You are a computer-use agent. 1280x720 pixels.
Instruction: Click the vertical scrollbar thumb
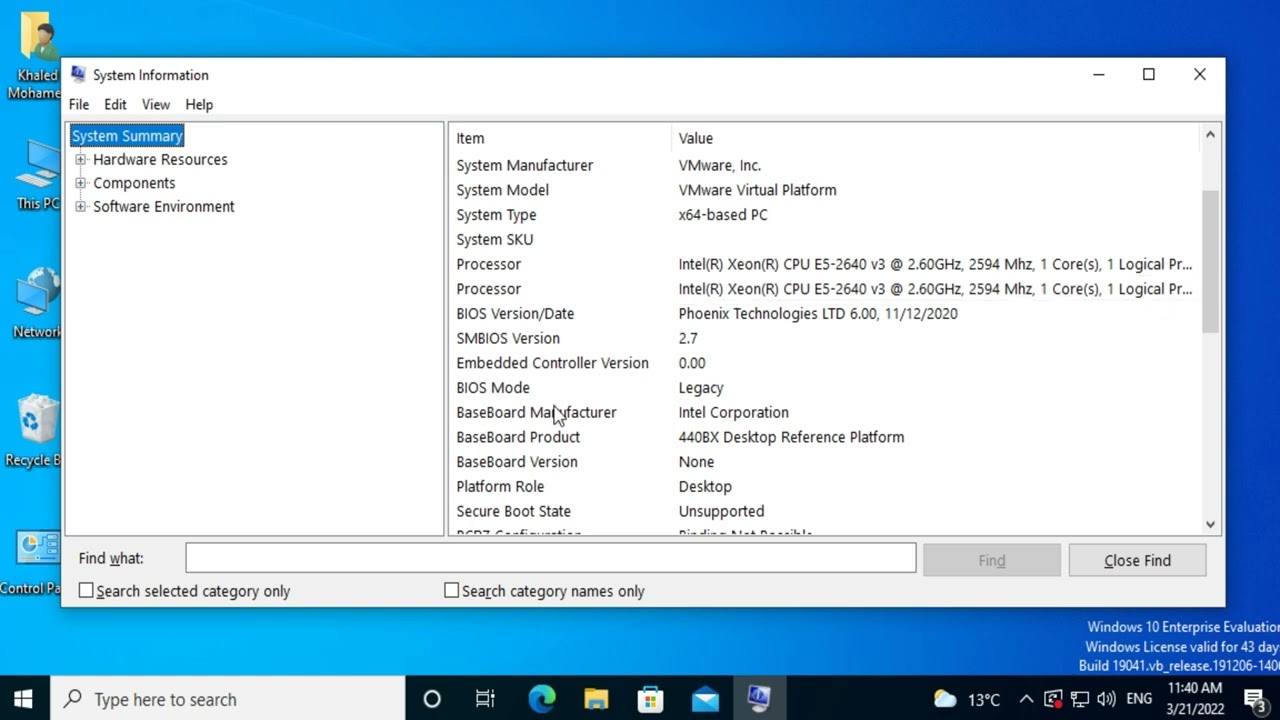click(1210, 261)
